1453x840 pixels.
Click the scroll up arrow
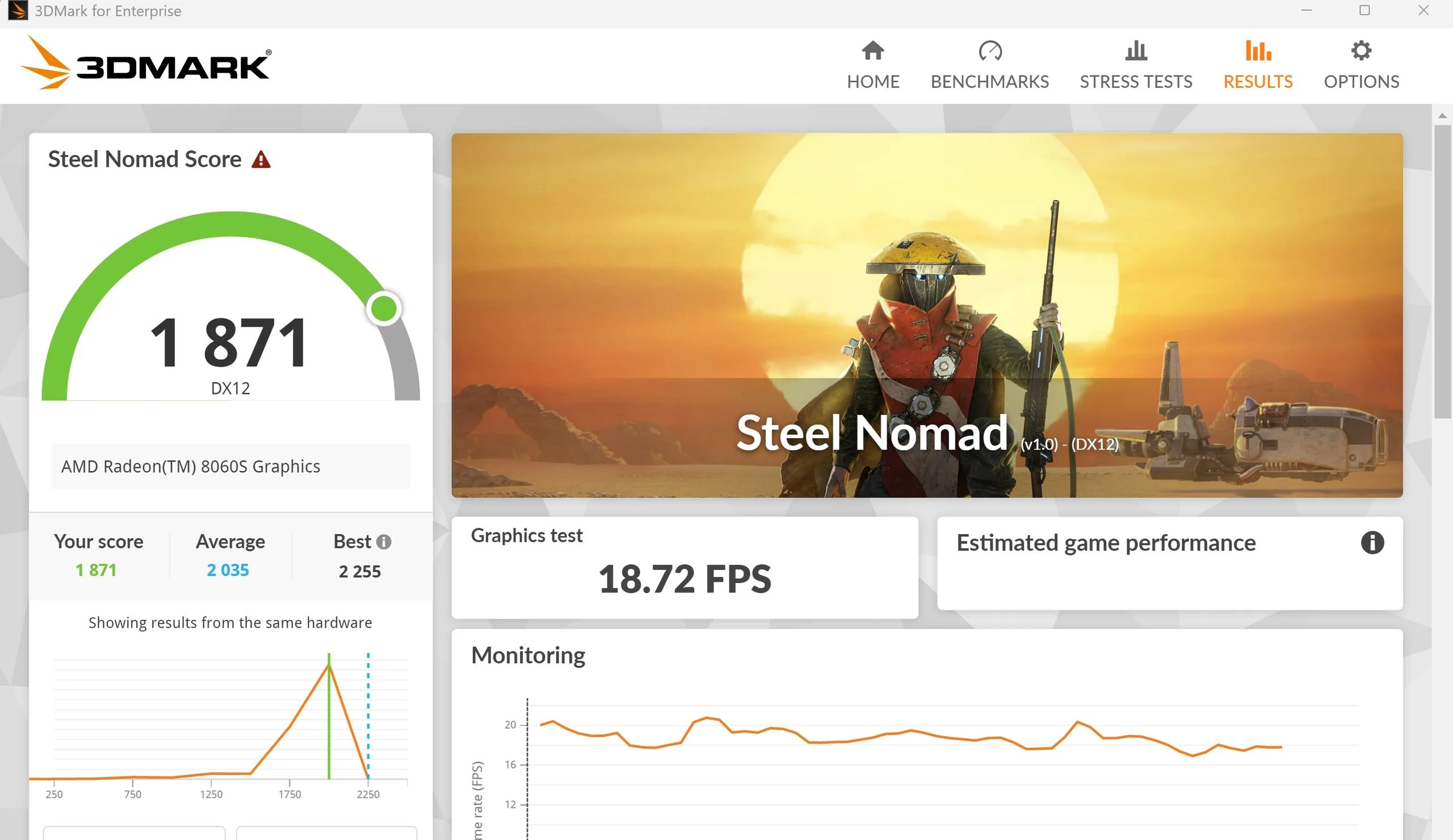click(x=1442, y=116)
